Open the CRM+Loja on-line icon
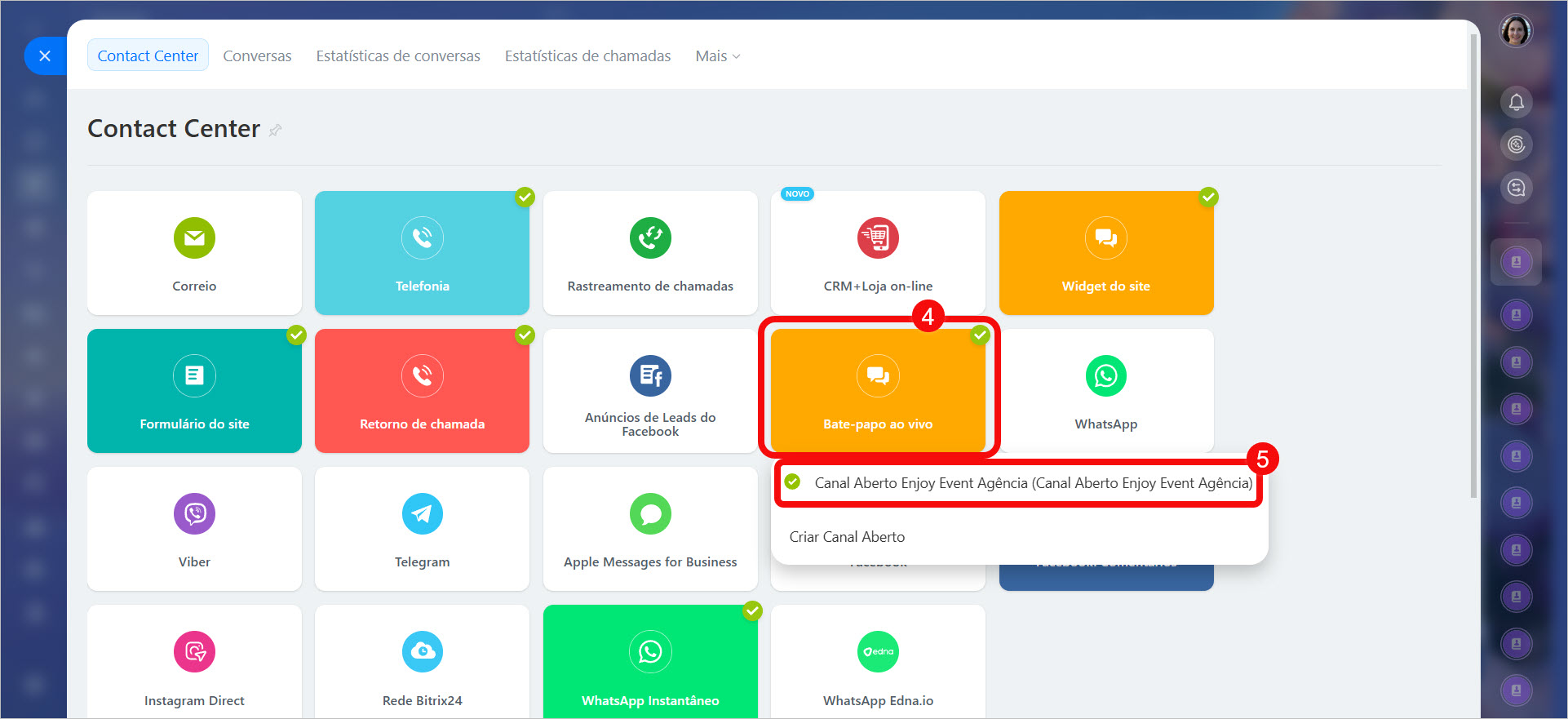 pyautogui.click(x=878, y=237)
